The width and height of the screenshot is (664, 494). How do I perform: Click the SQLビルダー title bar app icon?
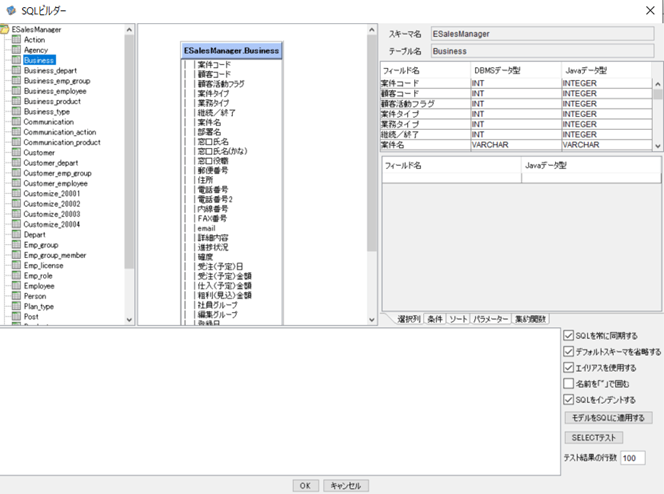11,11
